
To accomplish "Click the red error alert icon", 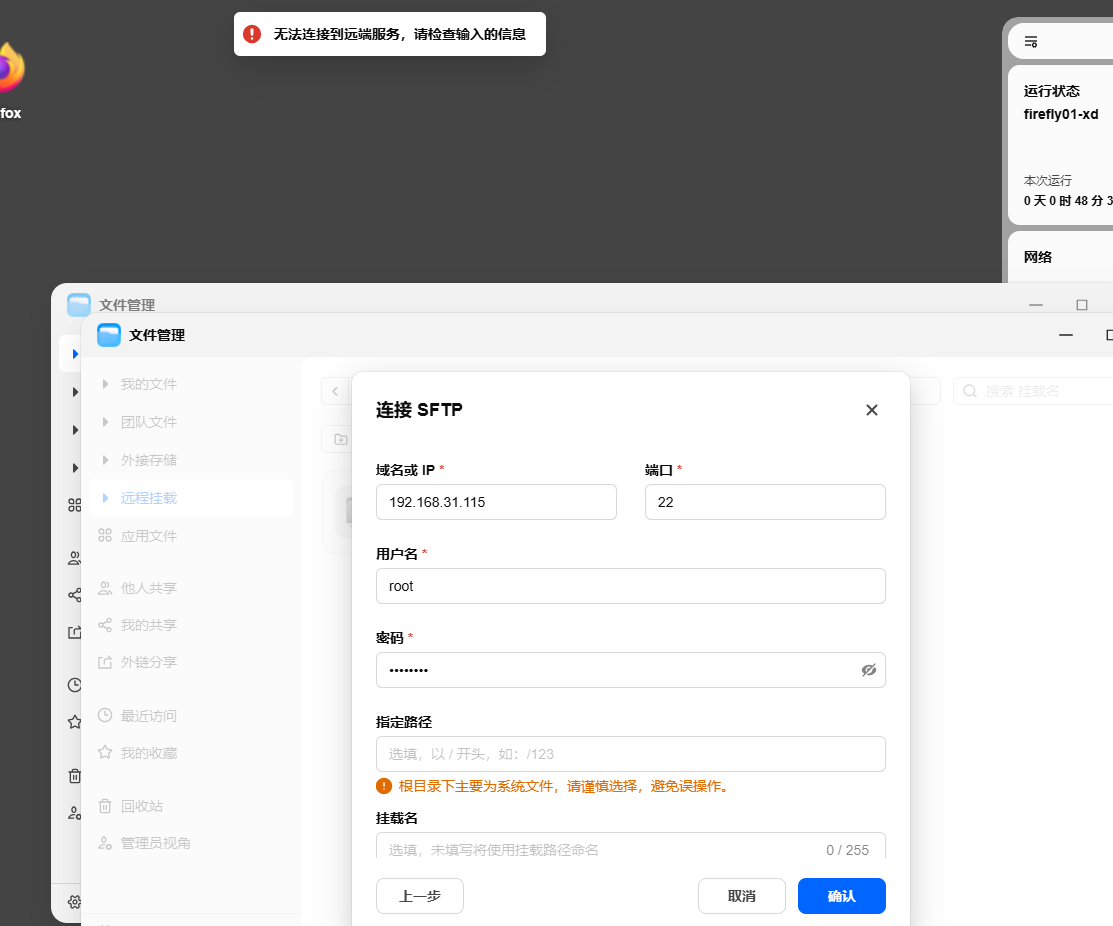I will 252,34.
